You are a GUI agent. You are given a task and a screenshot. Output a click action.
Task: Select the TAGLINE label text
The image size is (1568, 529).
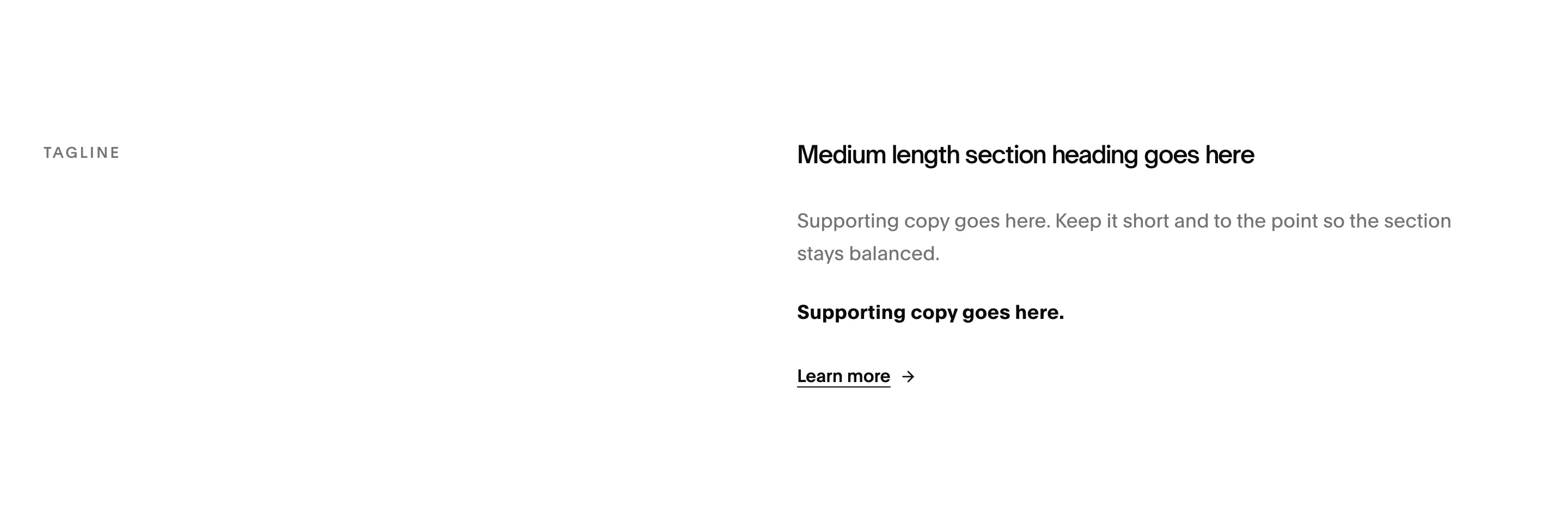[82, 153]
